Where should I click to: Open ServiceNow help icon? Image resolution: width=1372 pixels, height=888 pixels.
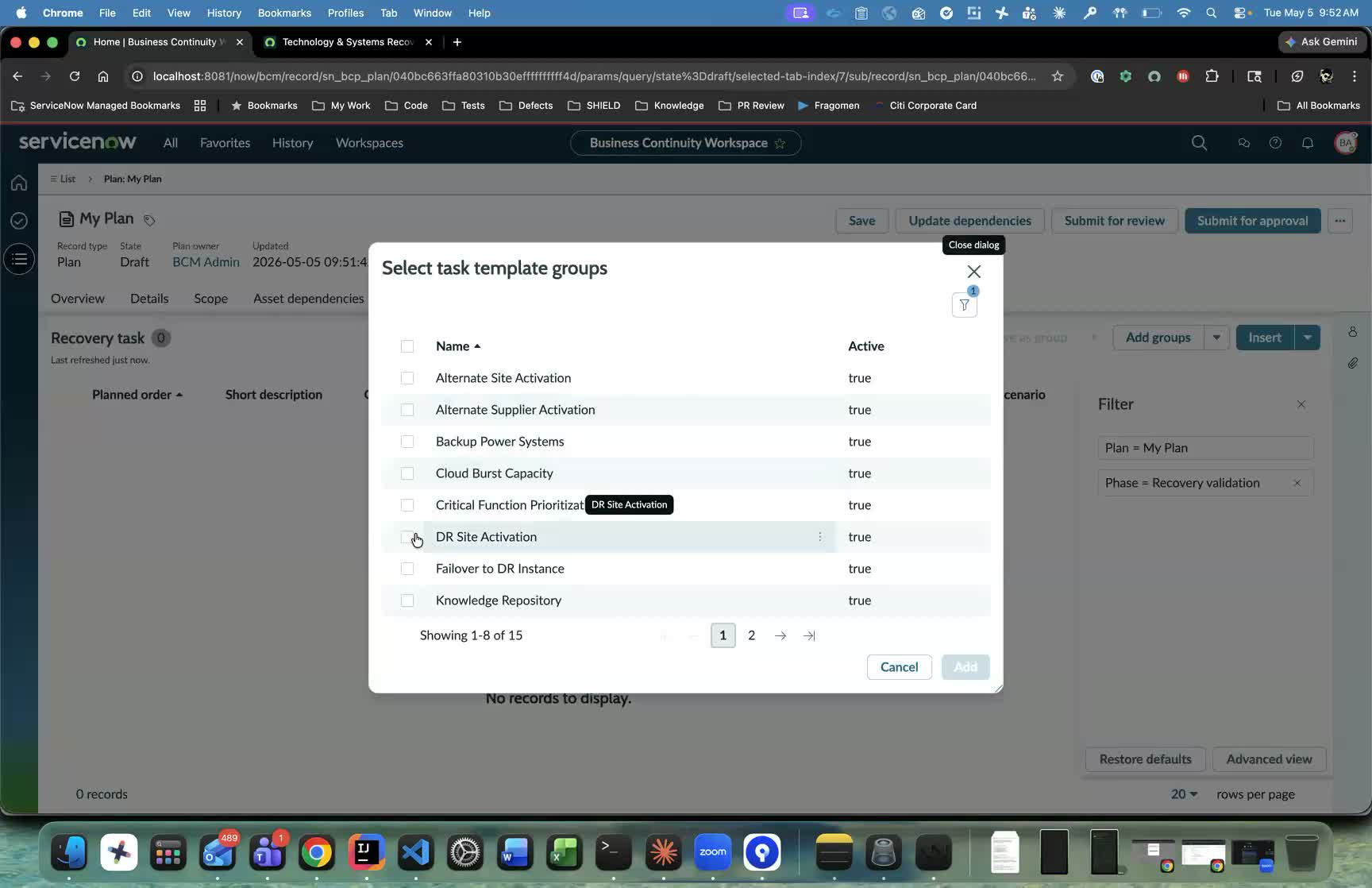click(1275, 143)
